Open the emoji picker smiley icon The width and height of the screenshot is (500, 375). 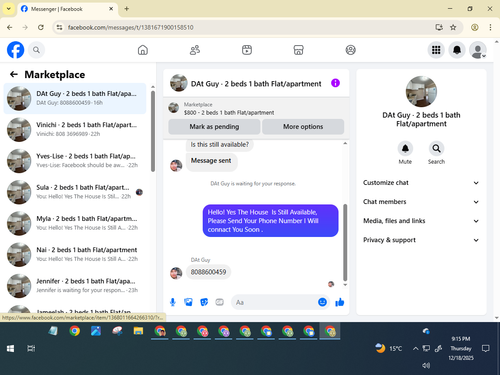click(322, 302)
